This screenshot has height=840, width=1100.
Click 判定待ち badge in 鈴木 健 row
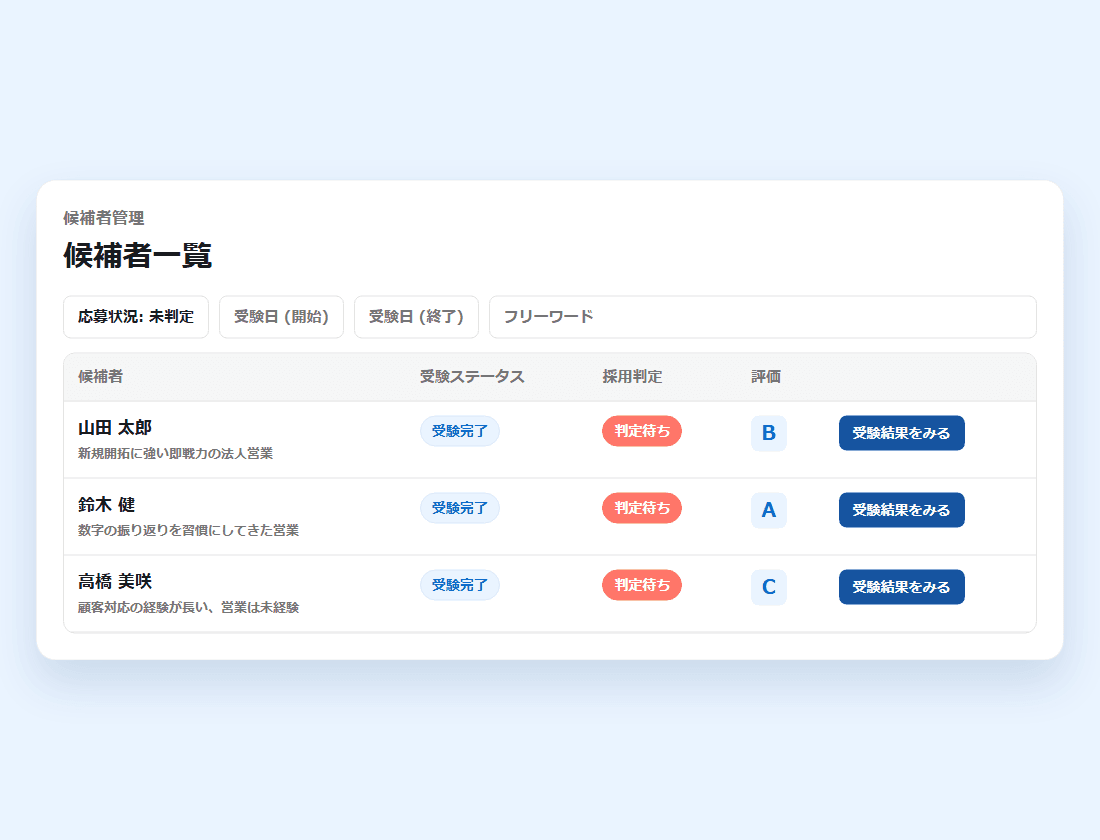642,508
